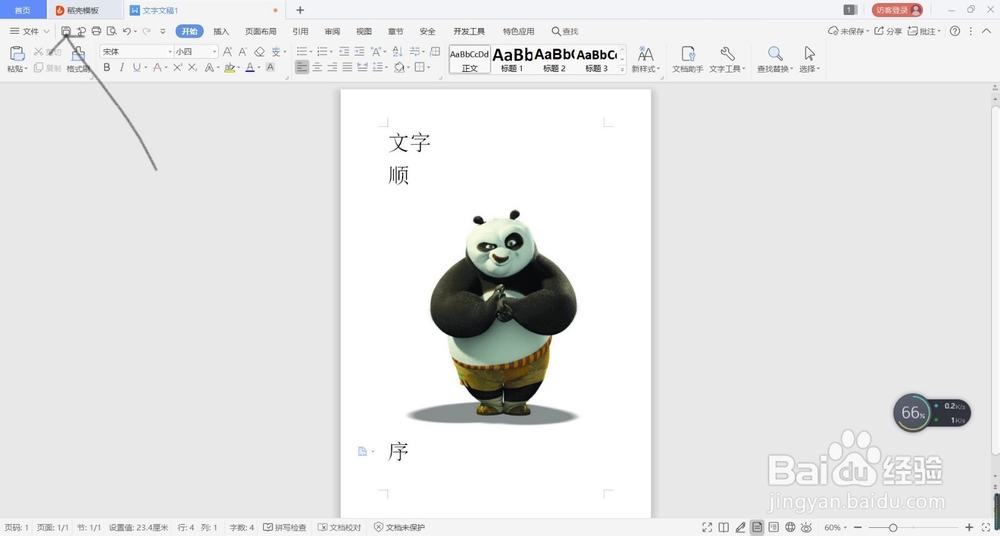Select align left paragraph button
This screenshot has width=1000, height=536.
(302, 67)
